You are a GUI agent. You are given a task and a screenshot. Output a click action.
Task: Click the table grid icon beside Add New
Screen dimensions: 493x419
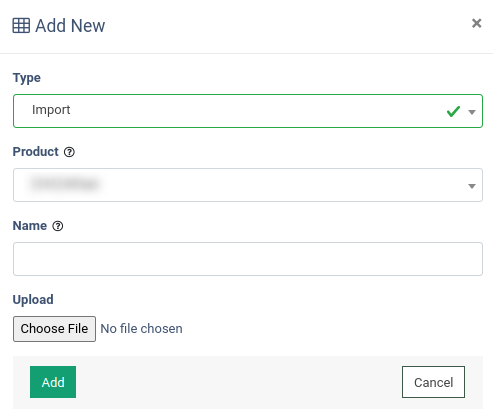click(x=21, y=26)
